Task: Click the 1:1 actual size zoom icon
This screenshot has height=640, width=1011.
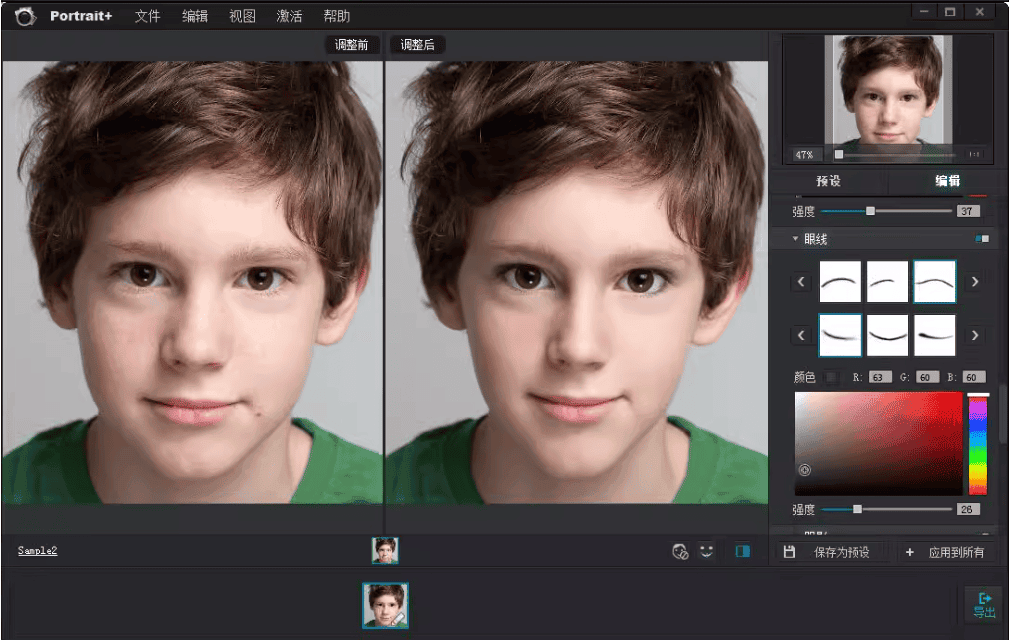Action: pyautogui.click(x=974, y=155)
